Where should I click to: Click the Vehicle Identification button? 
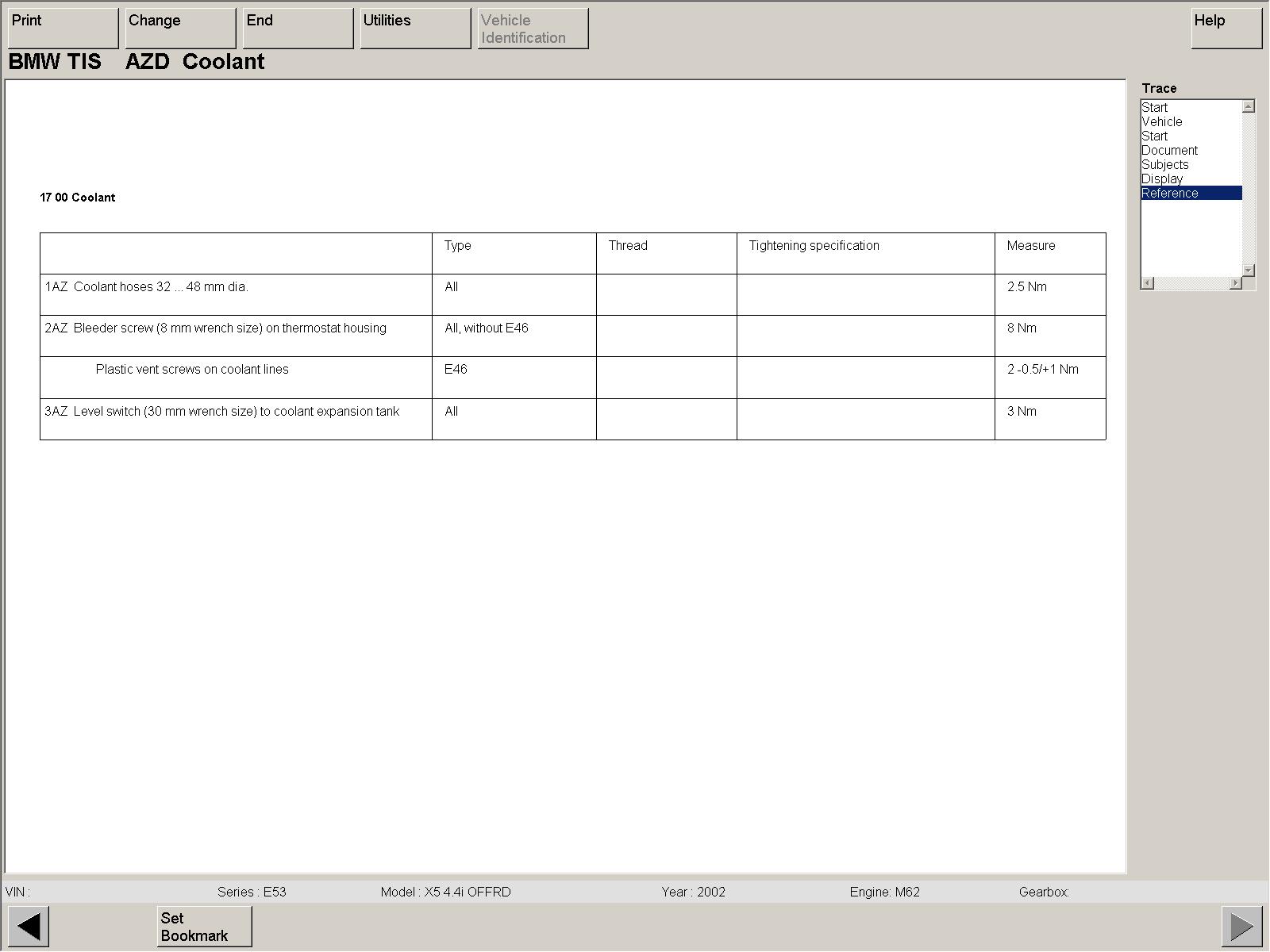click(x=533, y=29)
